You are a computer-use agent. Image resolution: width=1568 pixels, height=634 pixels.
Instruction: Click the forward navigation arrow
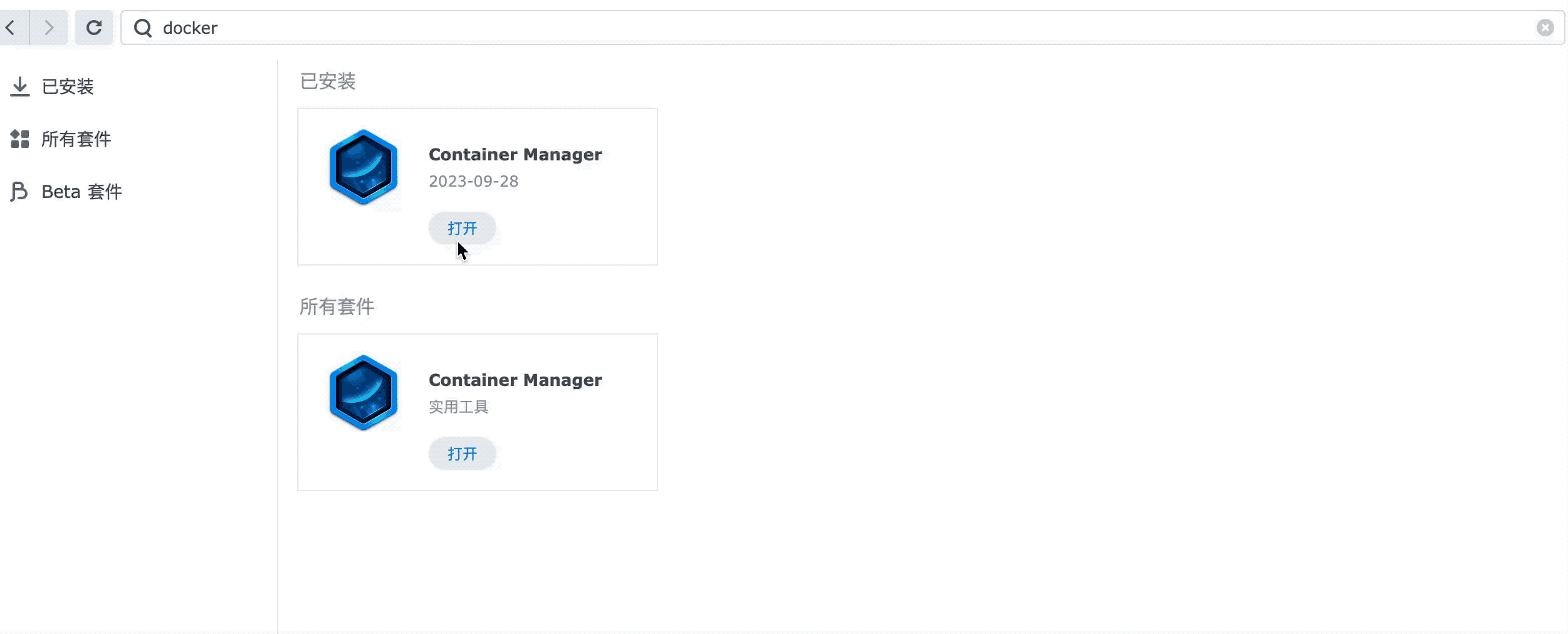pos(49,28)
